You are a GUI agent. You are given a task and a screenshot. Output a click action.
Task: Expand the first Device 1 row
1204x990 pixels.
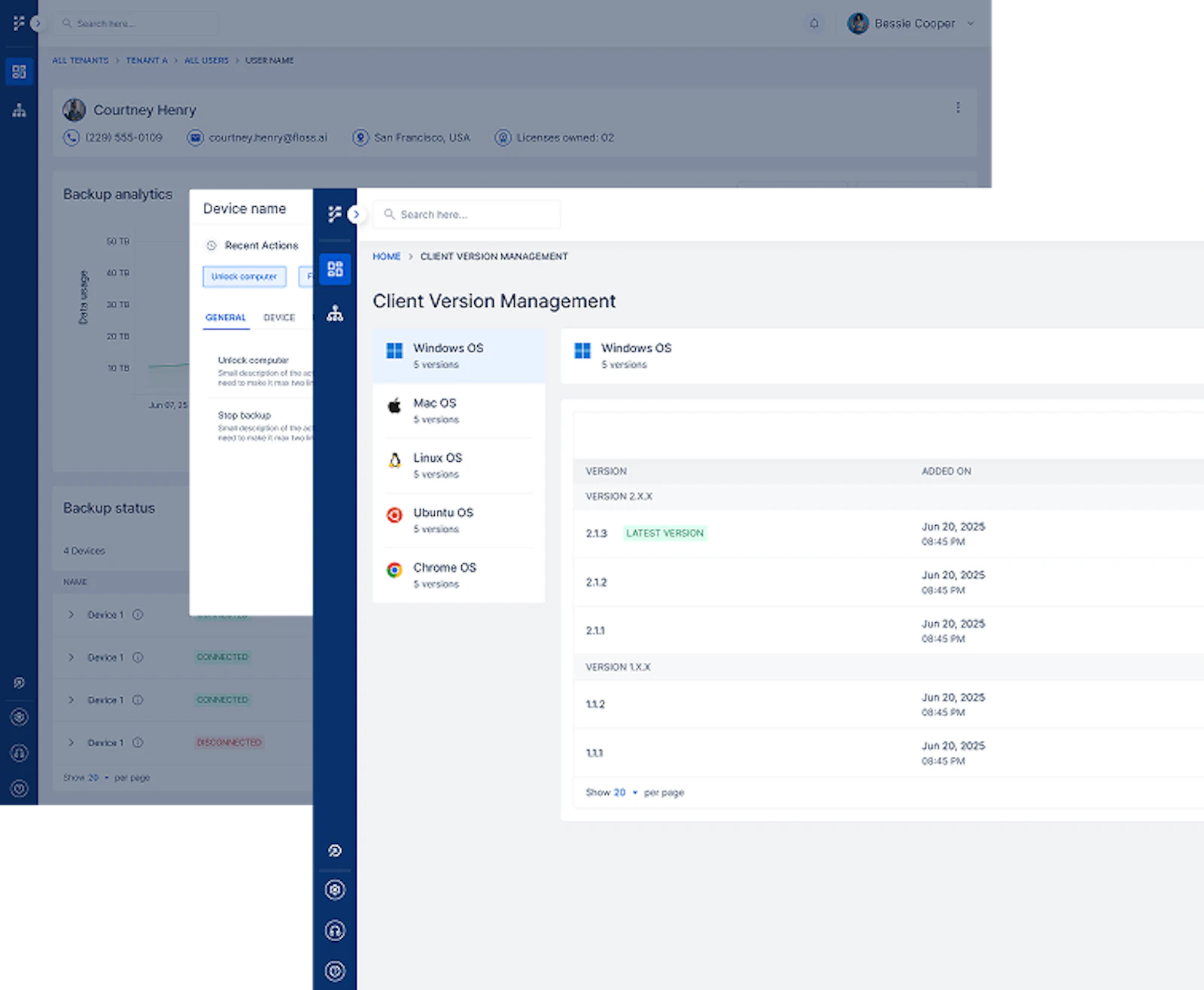coord(71,615)
